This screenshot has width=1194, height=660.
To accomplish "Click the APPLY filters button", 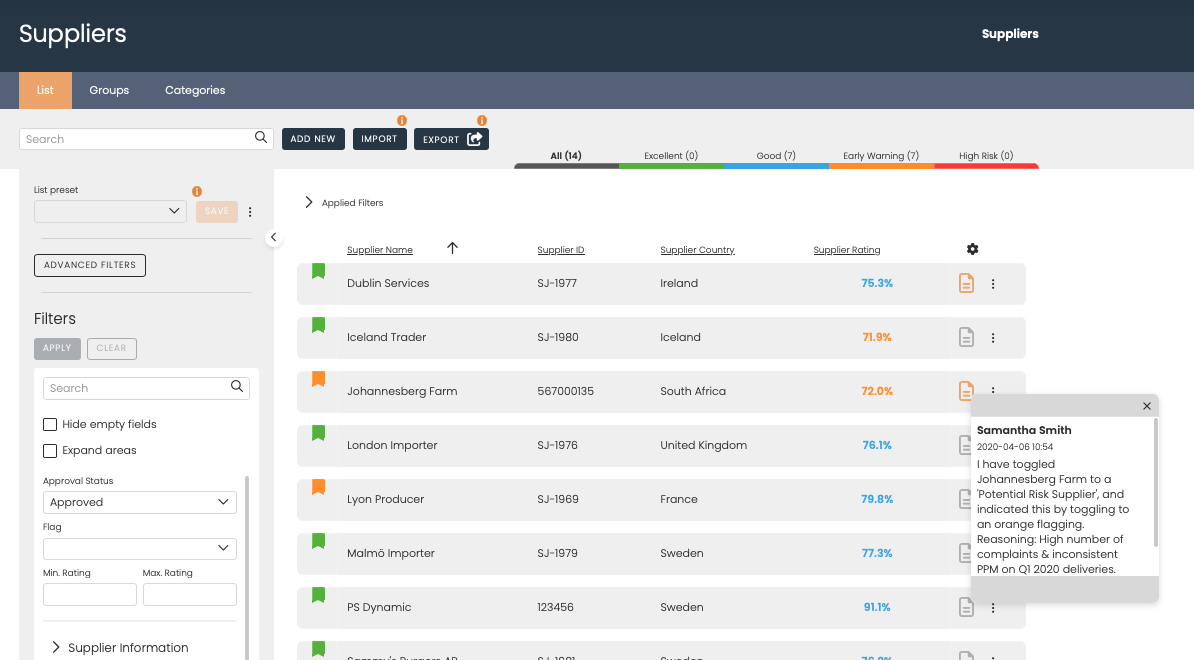I will click(x=57, y=349).
